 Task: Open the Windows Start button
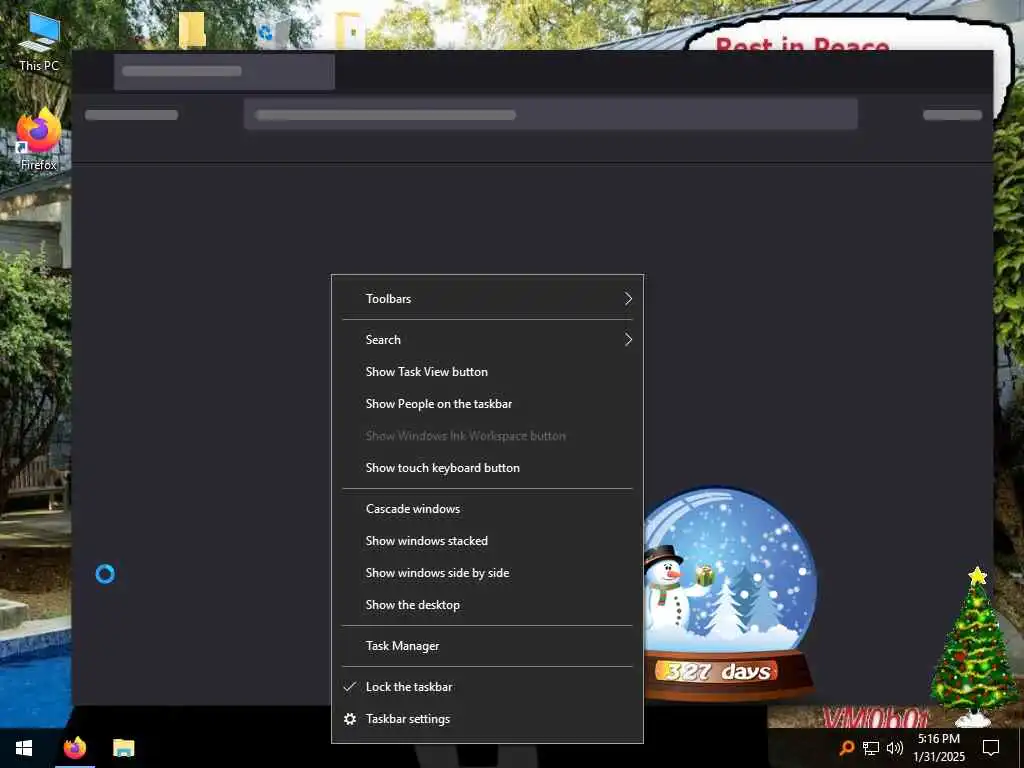pyautogui.click(x=24, y=748)
